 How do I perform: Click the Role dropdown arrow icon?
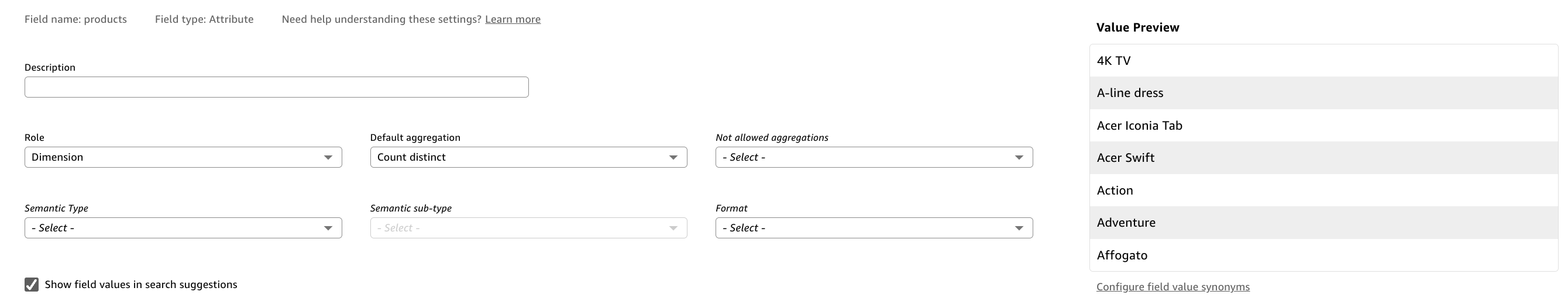click(x=328, y=157)
